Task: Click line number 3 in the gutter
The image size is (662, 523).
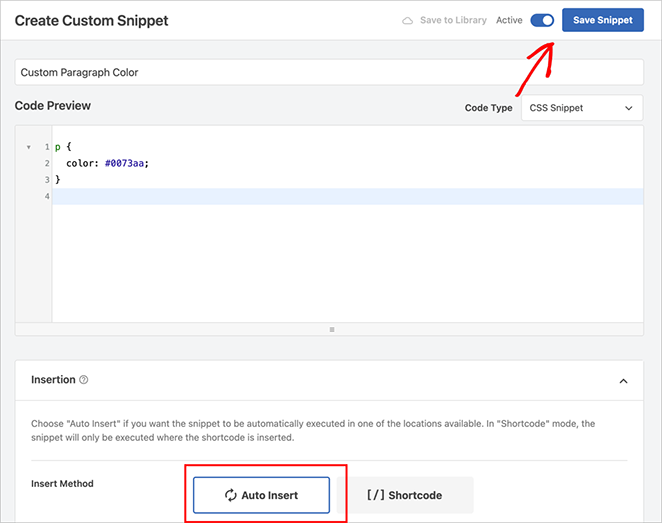Action: coord(46,179)
